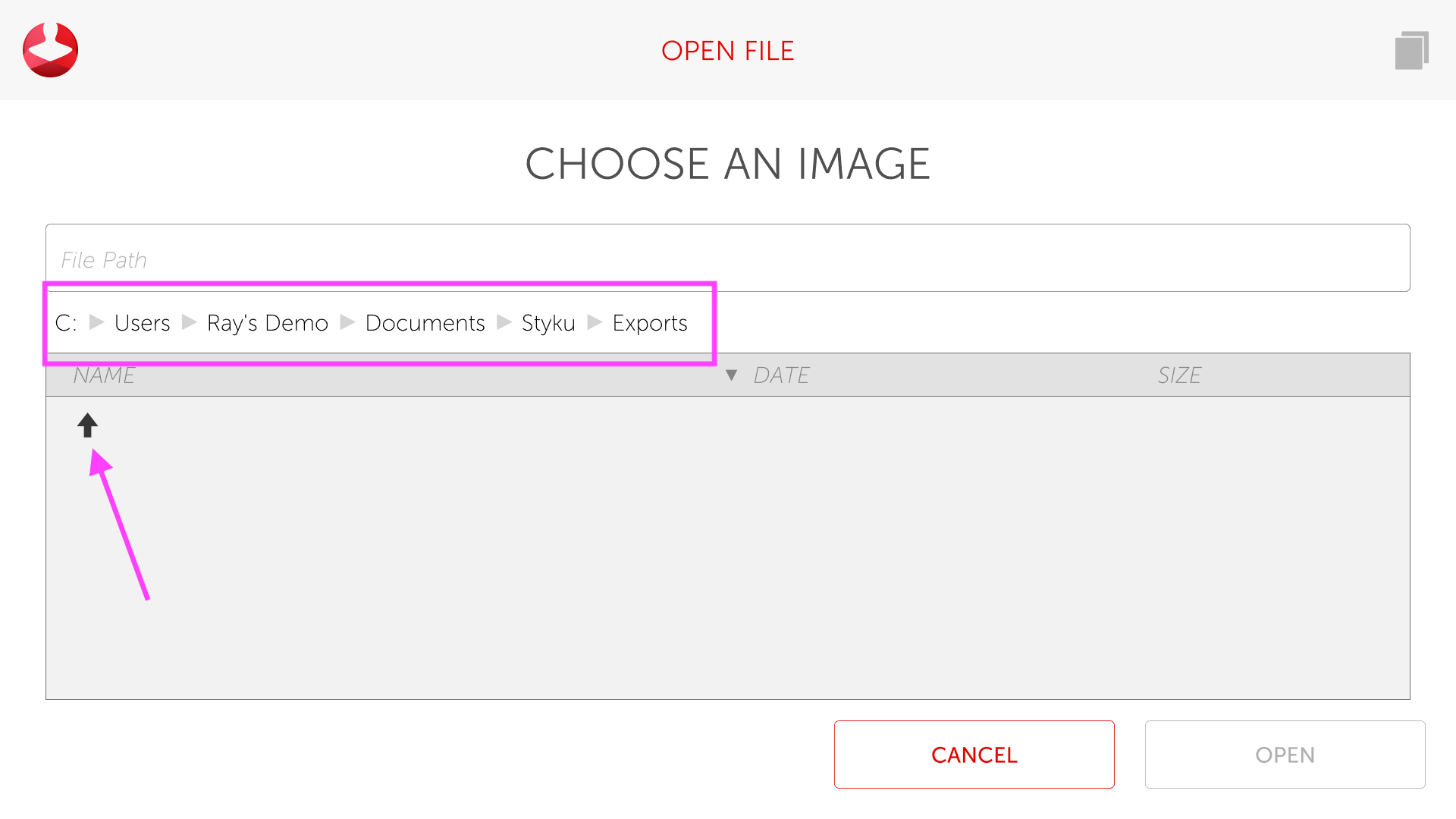This screenshot has height=819, width=1456.
Task: Expand the arrow after C: breadcrumb
Action: pyautogui.click(x=96, y=322)
